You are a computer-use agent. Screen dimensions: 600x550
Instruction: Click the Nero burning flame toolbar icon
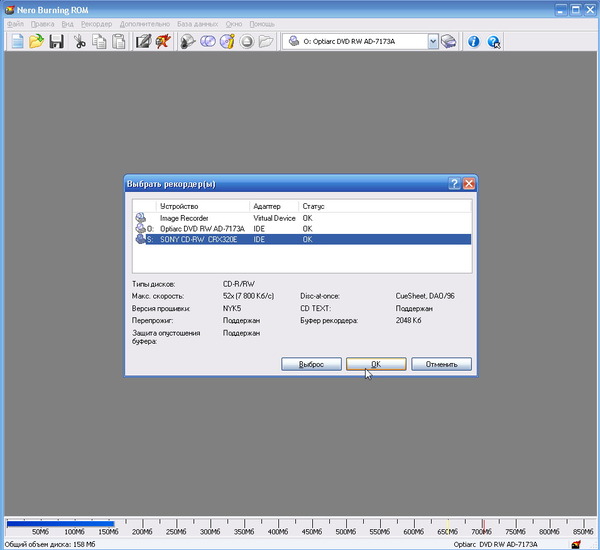[x=163, y=41]
